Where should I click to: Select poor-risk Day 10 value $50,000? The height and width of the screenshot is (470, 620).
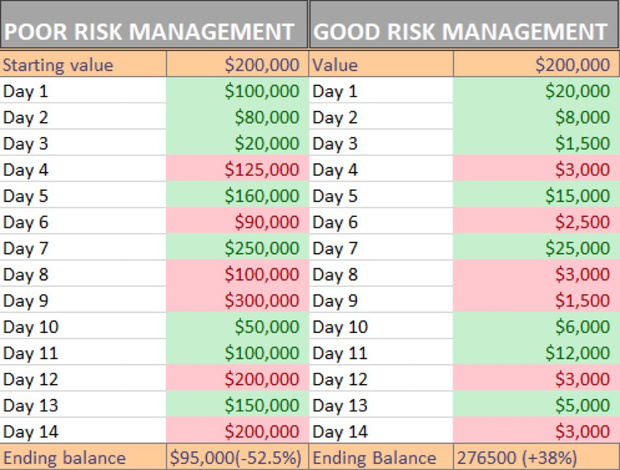pos(238,326)
